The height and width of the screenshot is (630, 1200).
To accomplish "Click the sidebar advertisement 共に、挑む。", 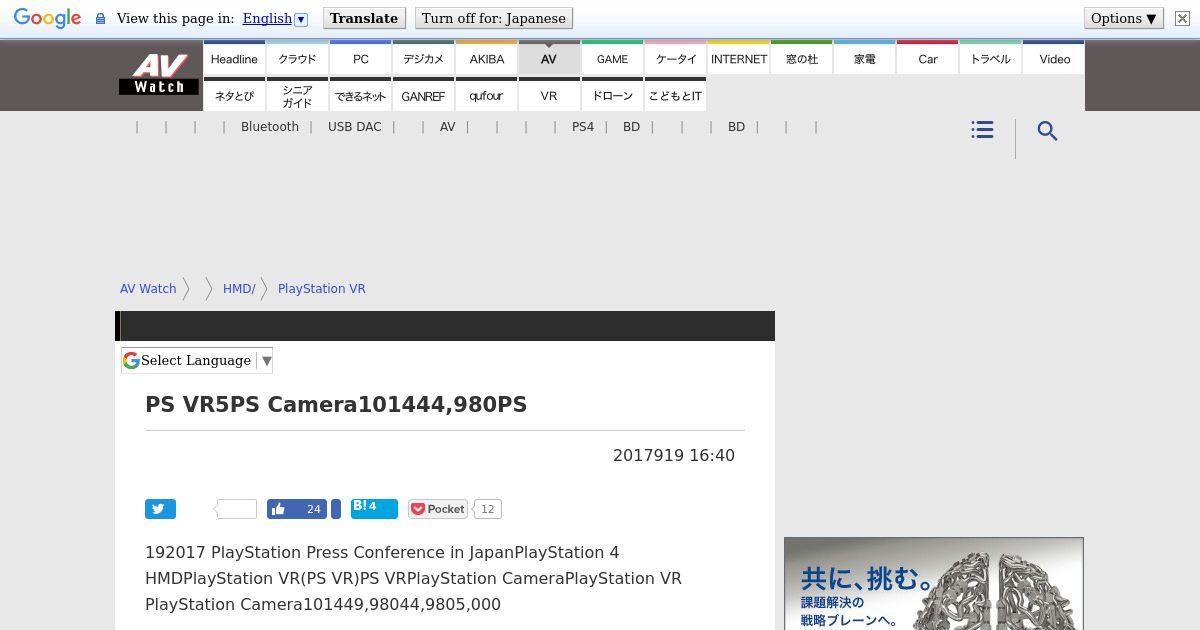I will [x=934, y=584].
